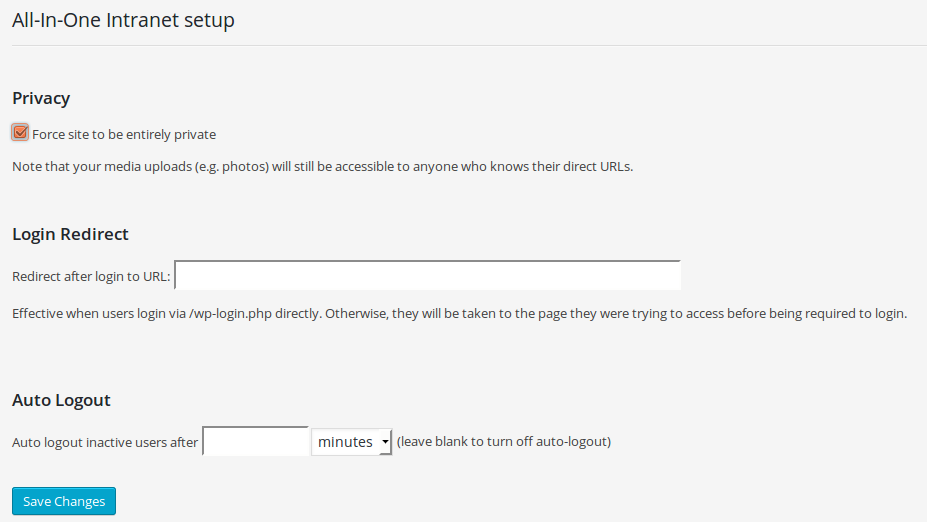This screenshot has height=522, width=927.
Task: Save the settings with Save Changes
Action: click(64, 501)
